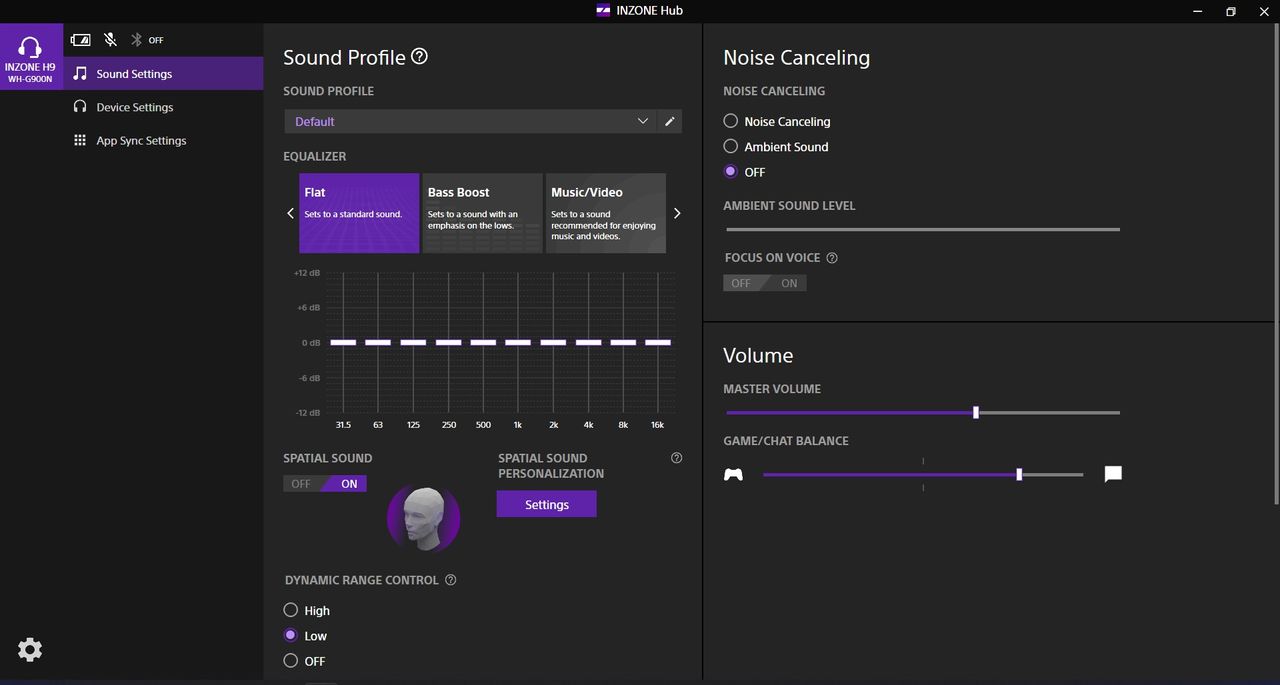Show next equalizer presets with right arrow
The width and height of the screenshot is (1280, 685).
coord(677,213)
